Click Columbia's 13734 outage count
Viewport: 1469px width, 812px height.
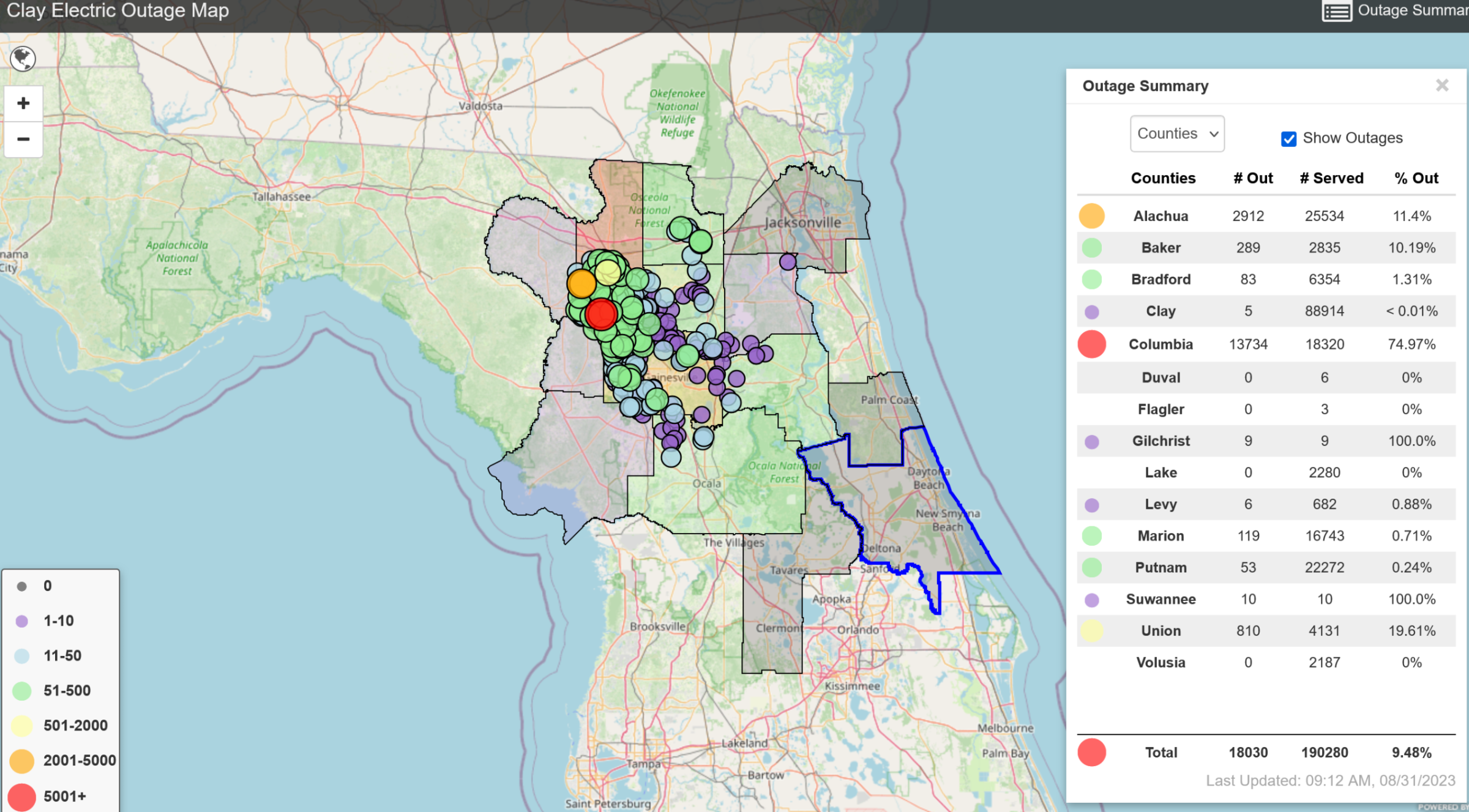1248,345
